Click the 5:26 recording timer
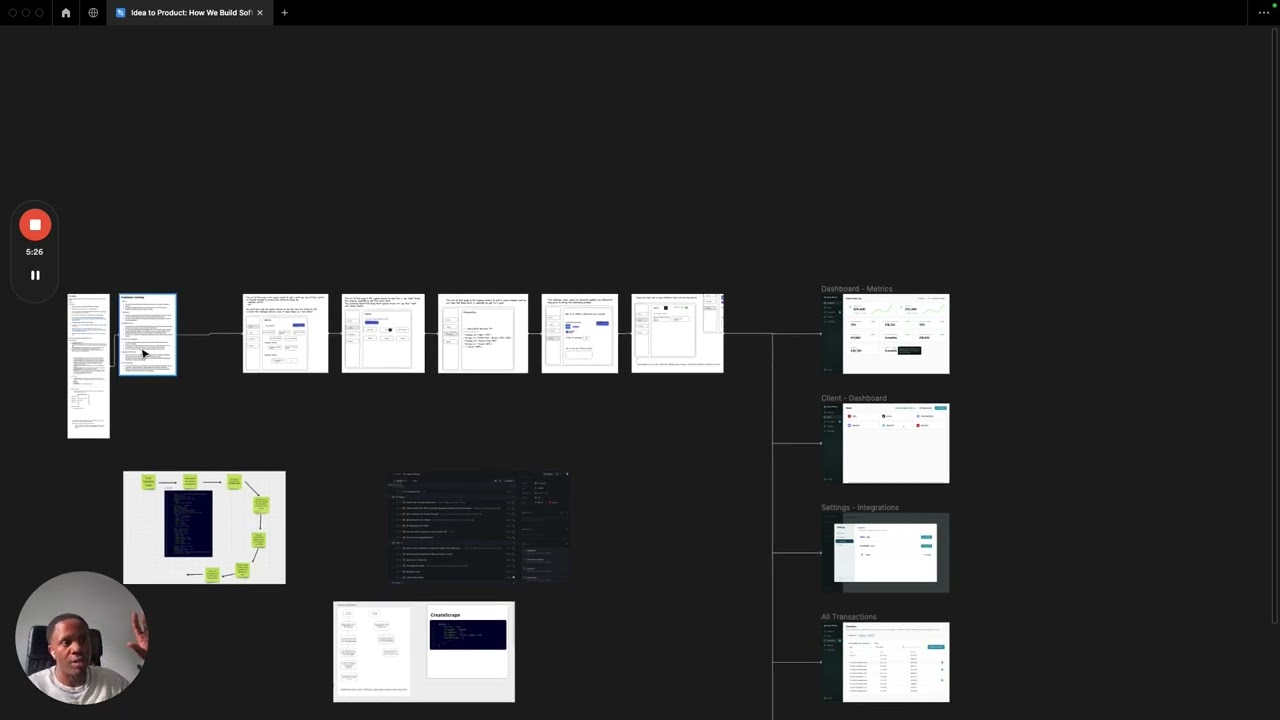 [35, 252]
